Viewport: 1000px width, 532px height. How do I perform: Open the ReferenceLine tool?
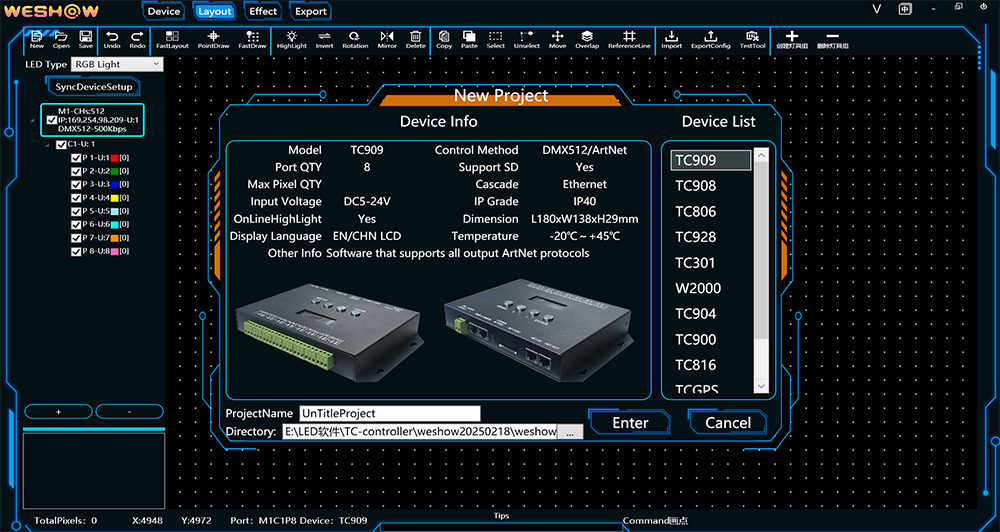tap(628, 39)
